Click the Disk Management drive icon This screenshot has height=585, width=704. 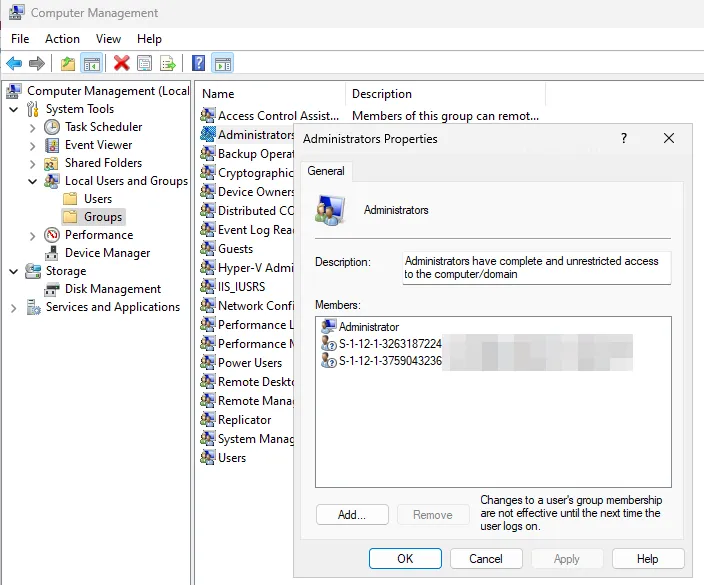pyautogui.click(x=52, y=289)
